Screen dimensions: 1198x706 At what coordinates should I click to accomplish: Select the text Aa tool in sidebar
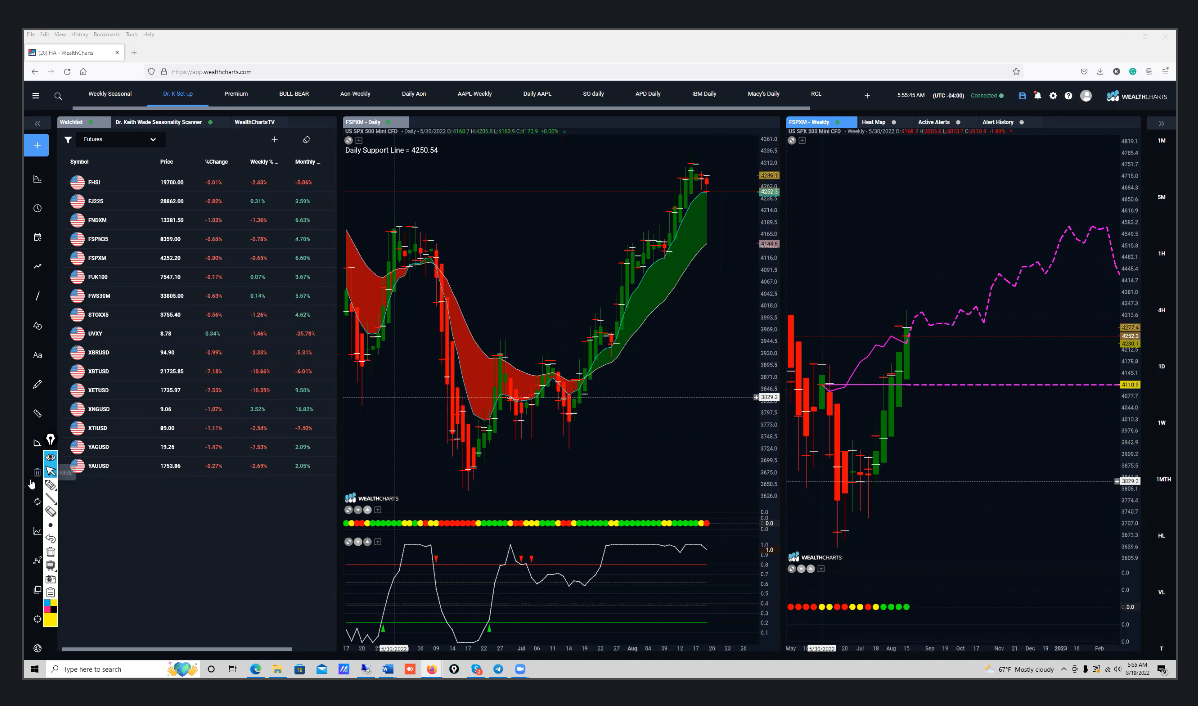(x=37, y=355)
